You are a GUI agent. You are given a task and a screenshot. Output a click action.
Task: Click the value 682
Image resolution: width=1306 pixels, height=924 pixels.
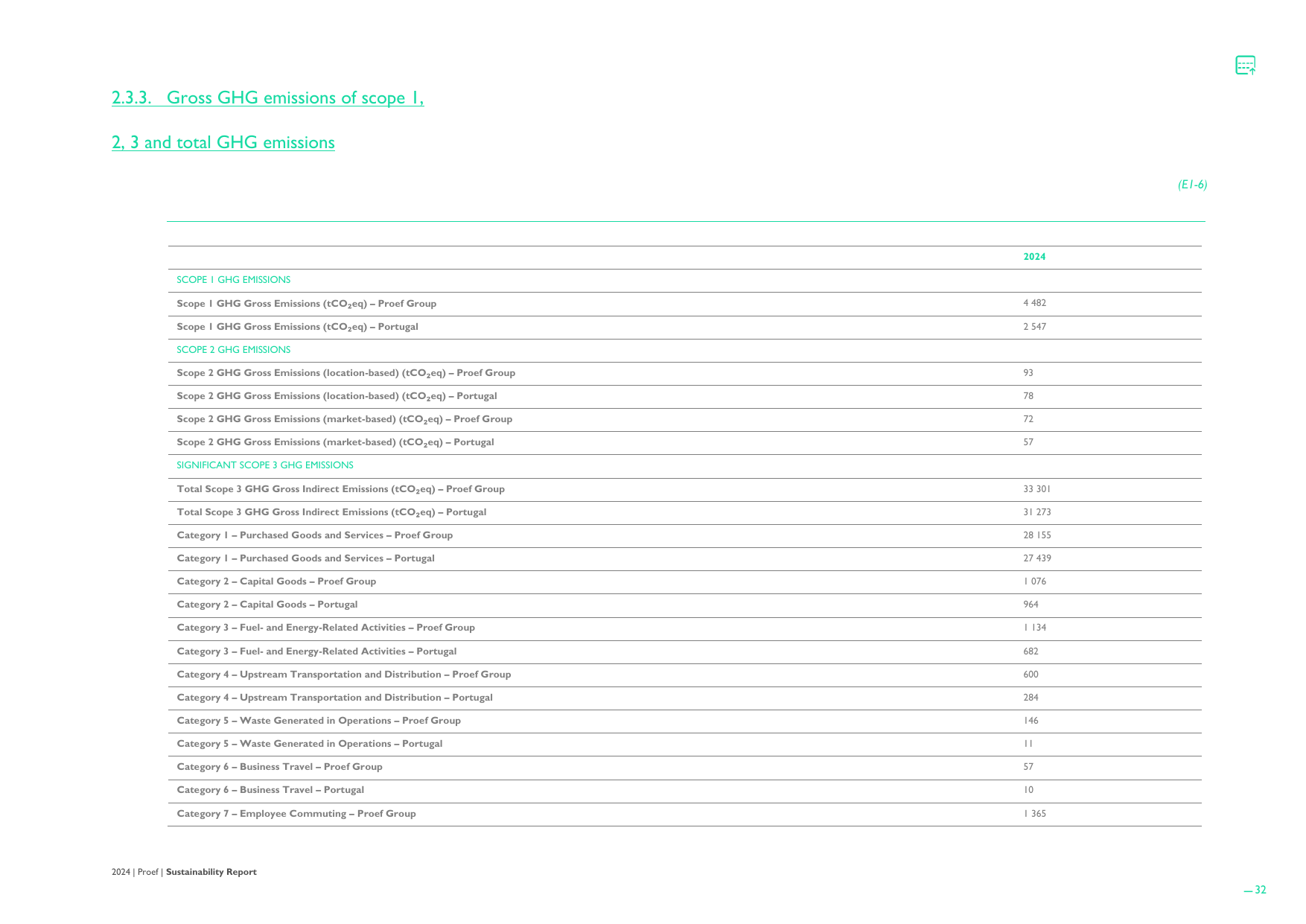tap(1031, 651)
